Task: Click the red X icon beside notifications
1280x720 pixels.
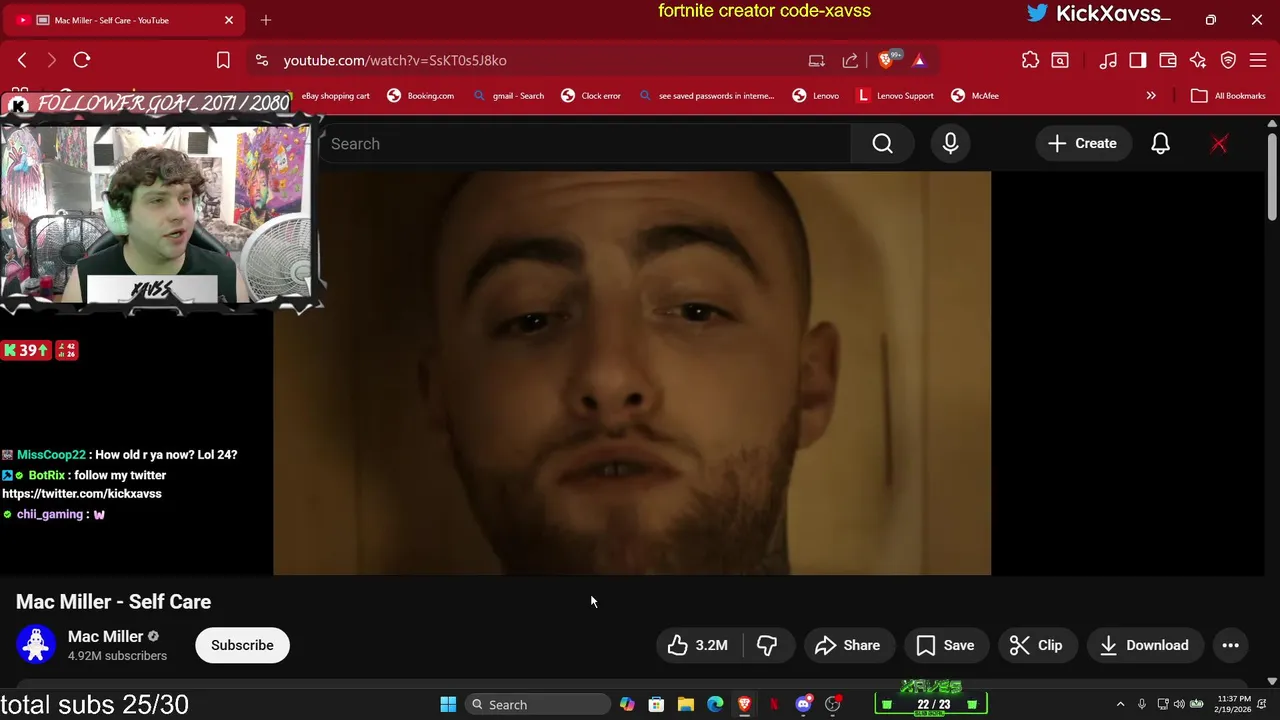Action: tap(1219, 144)
